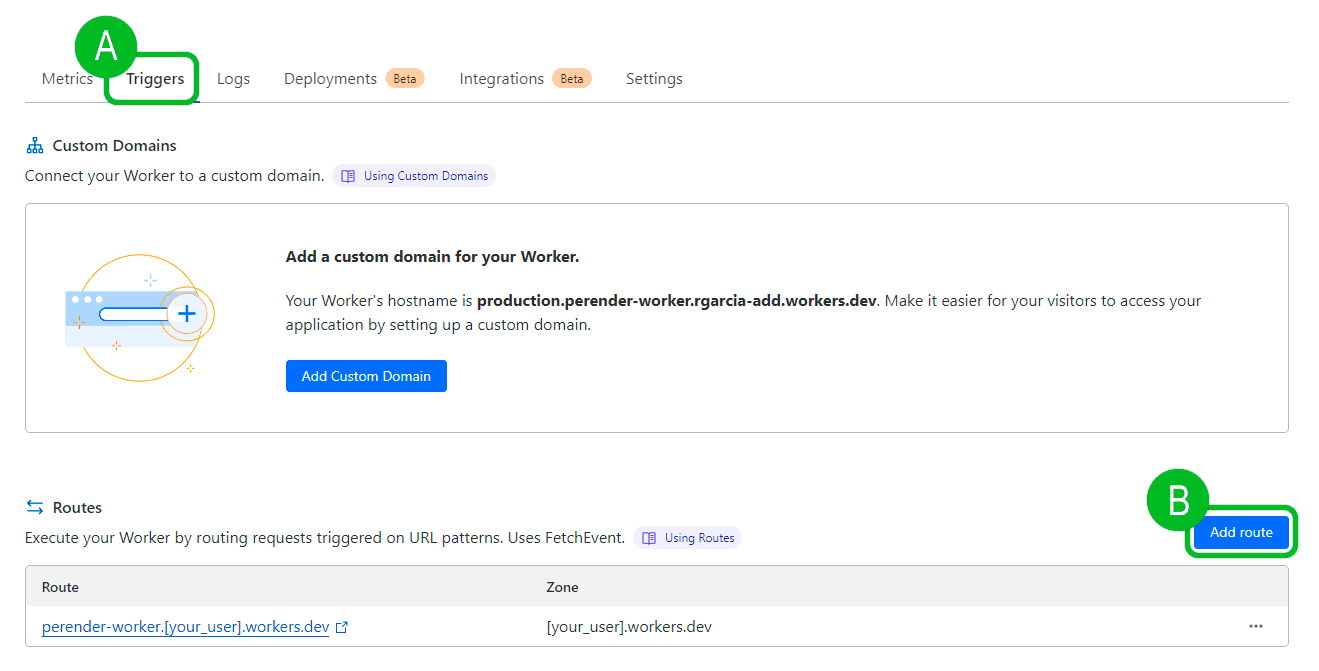The width and height of the screenshot is (1319, 671).
Task: Click the external link icon beside the route
Action: [342, 627]
